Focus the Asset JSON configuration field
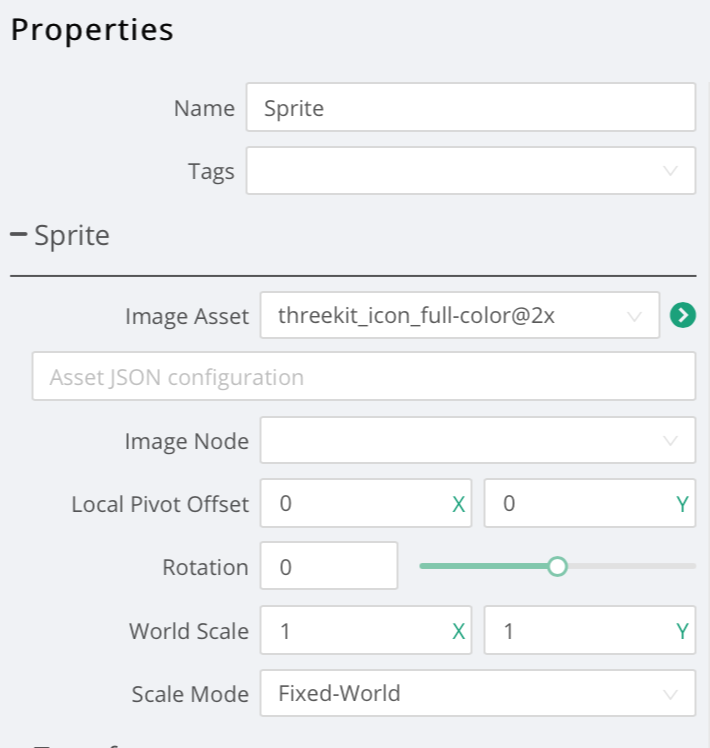710x748 pixels. click(x=363, y=377)
